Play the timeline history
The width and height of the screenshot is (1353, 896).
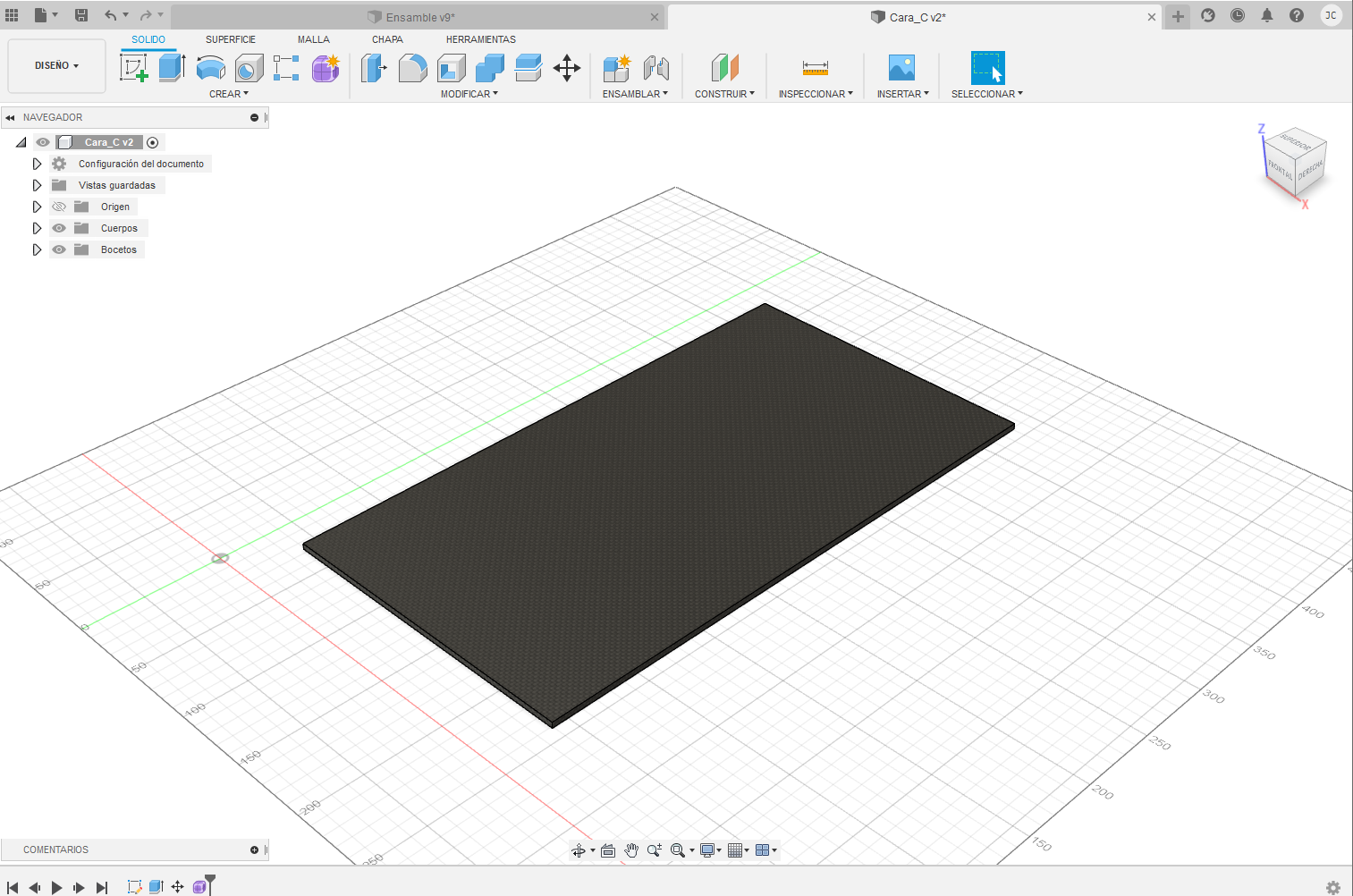point(56,887)
